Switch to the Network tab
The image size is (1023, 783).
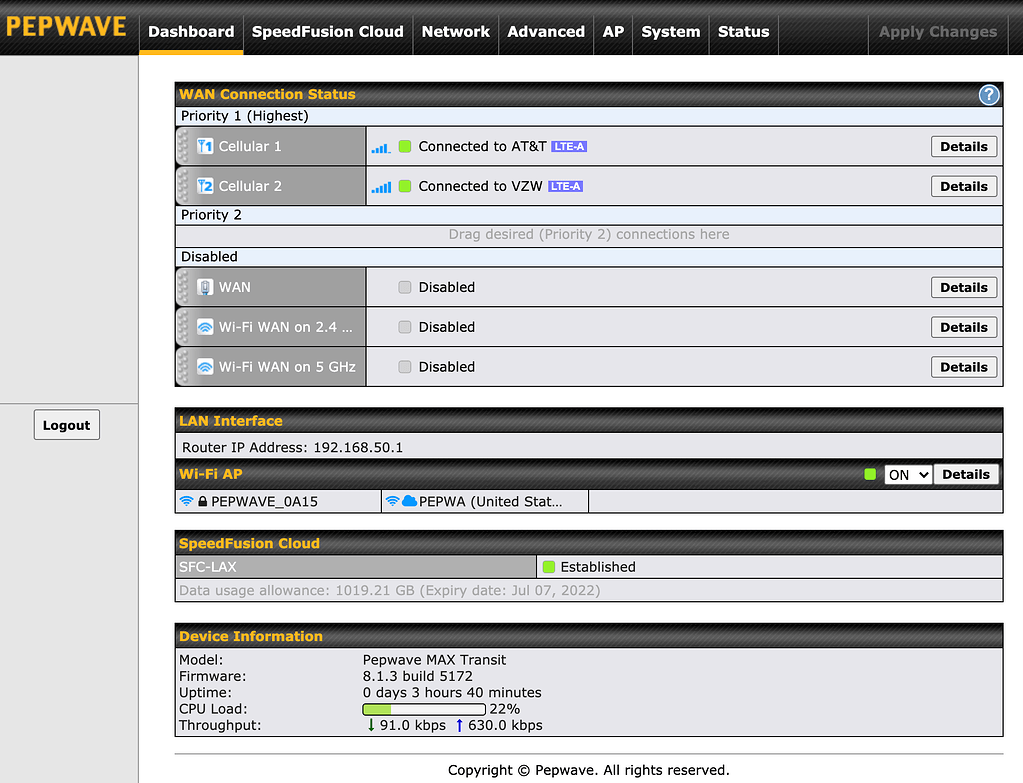[455, 31]
